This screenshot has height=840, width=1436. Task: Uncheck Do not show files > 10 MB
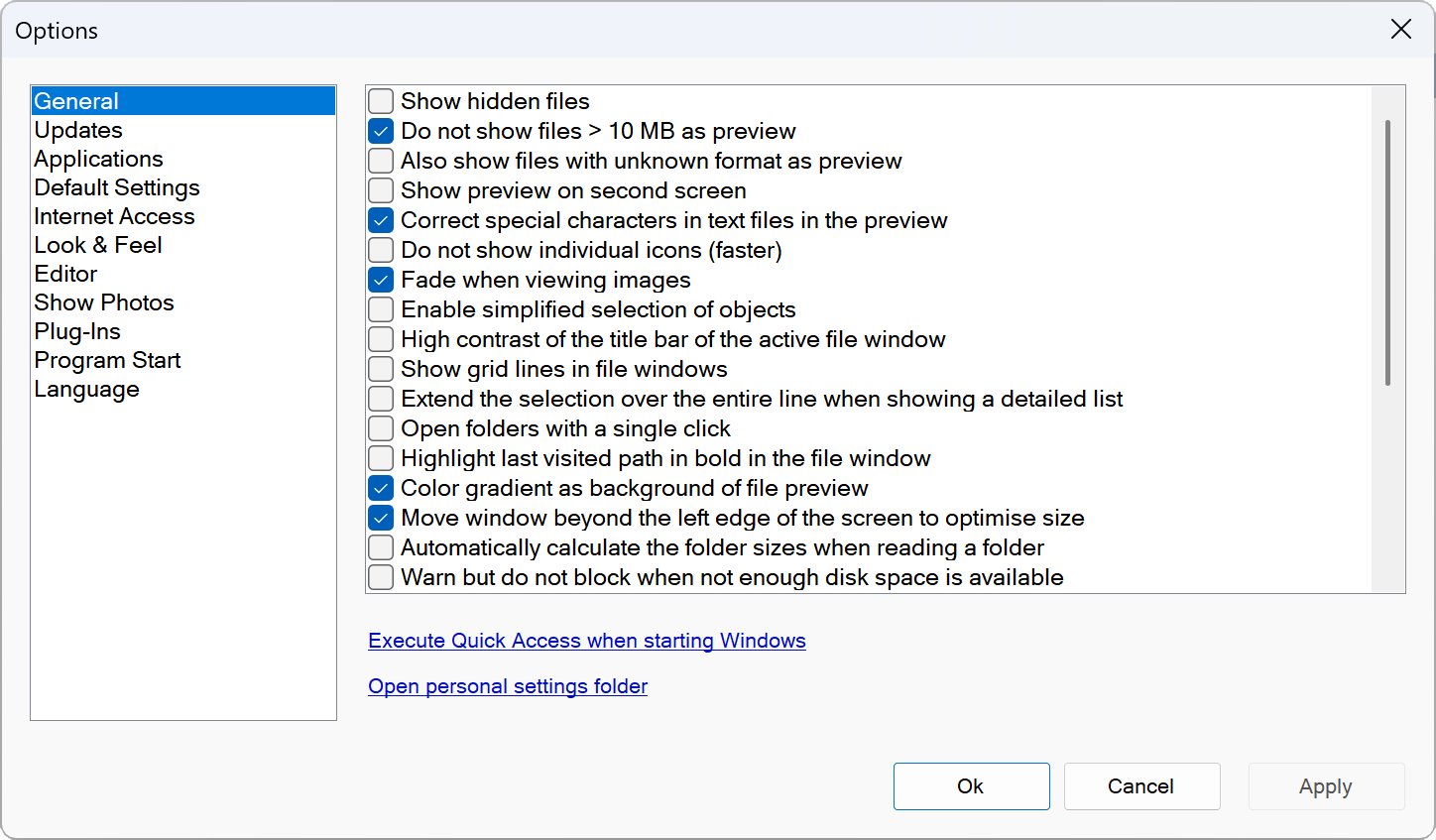381,131
